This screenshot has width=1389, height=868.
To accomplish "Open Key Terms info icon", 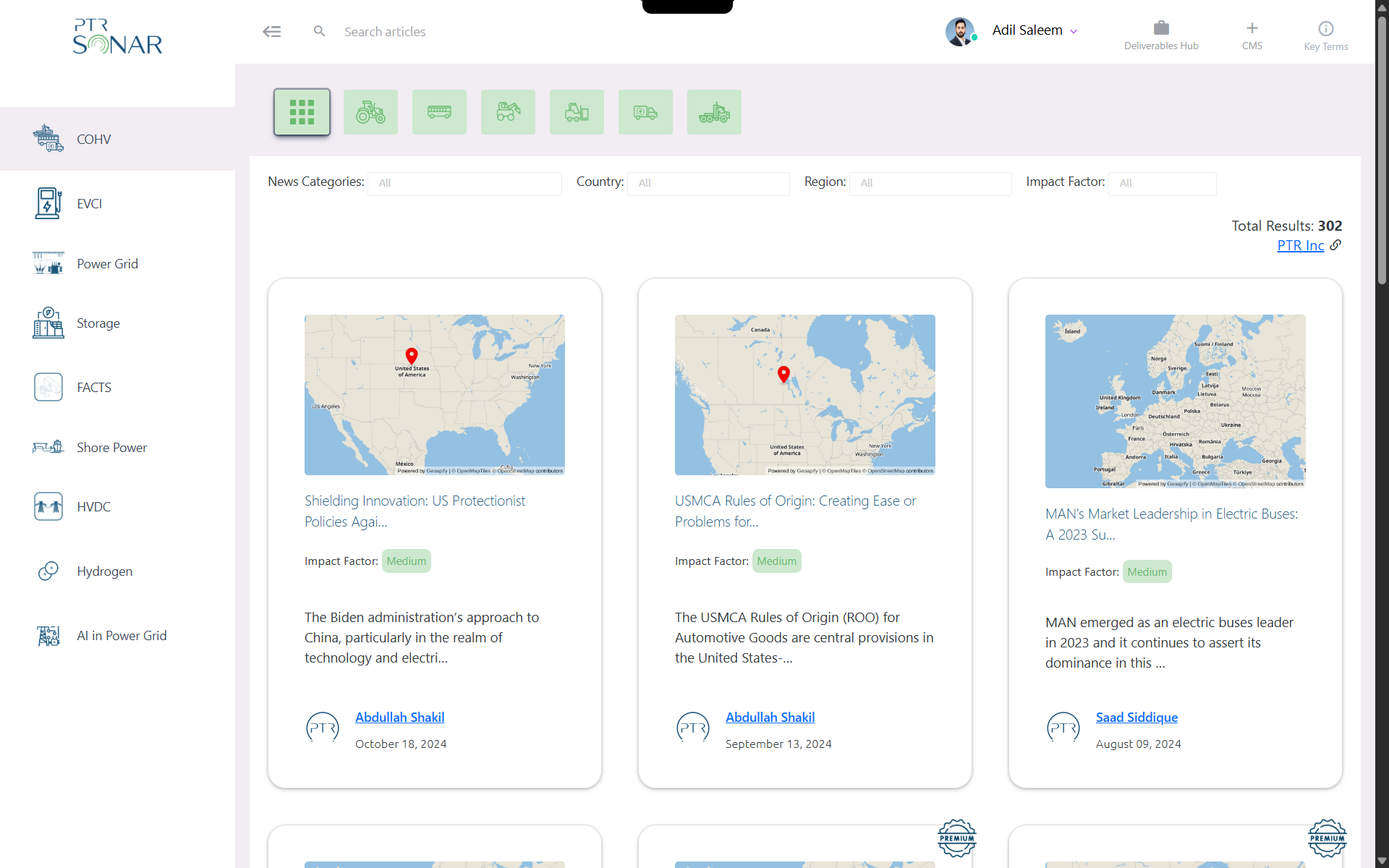I will 1325,29.
